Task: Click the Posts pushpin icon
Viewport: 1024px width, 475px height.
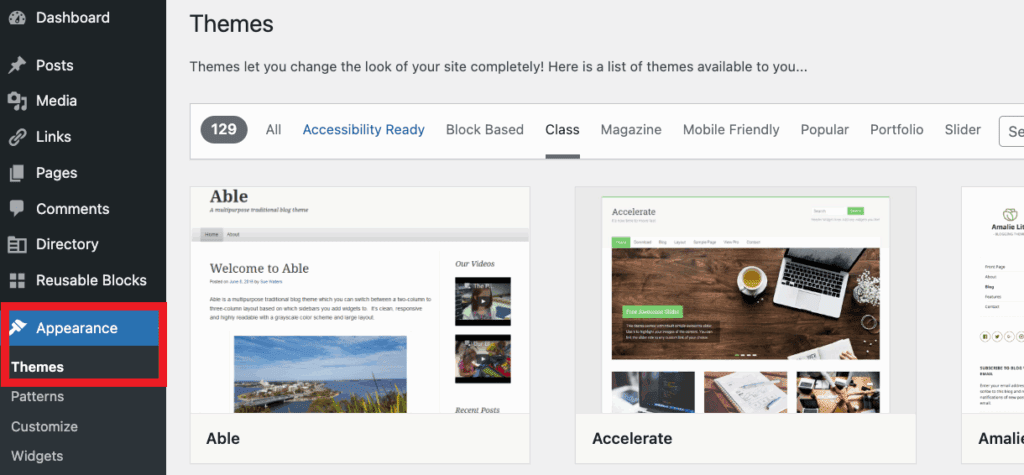Action: [17, 65]
